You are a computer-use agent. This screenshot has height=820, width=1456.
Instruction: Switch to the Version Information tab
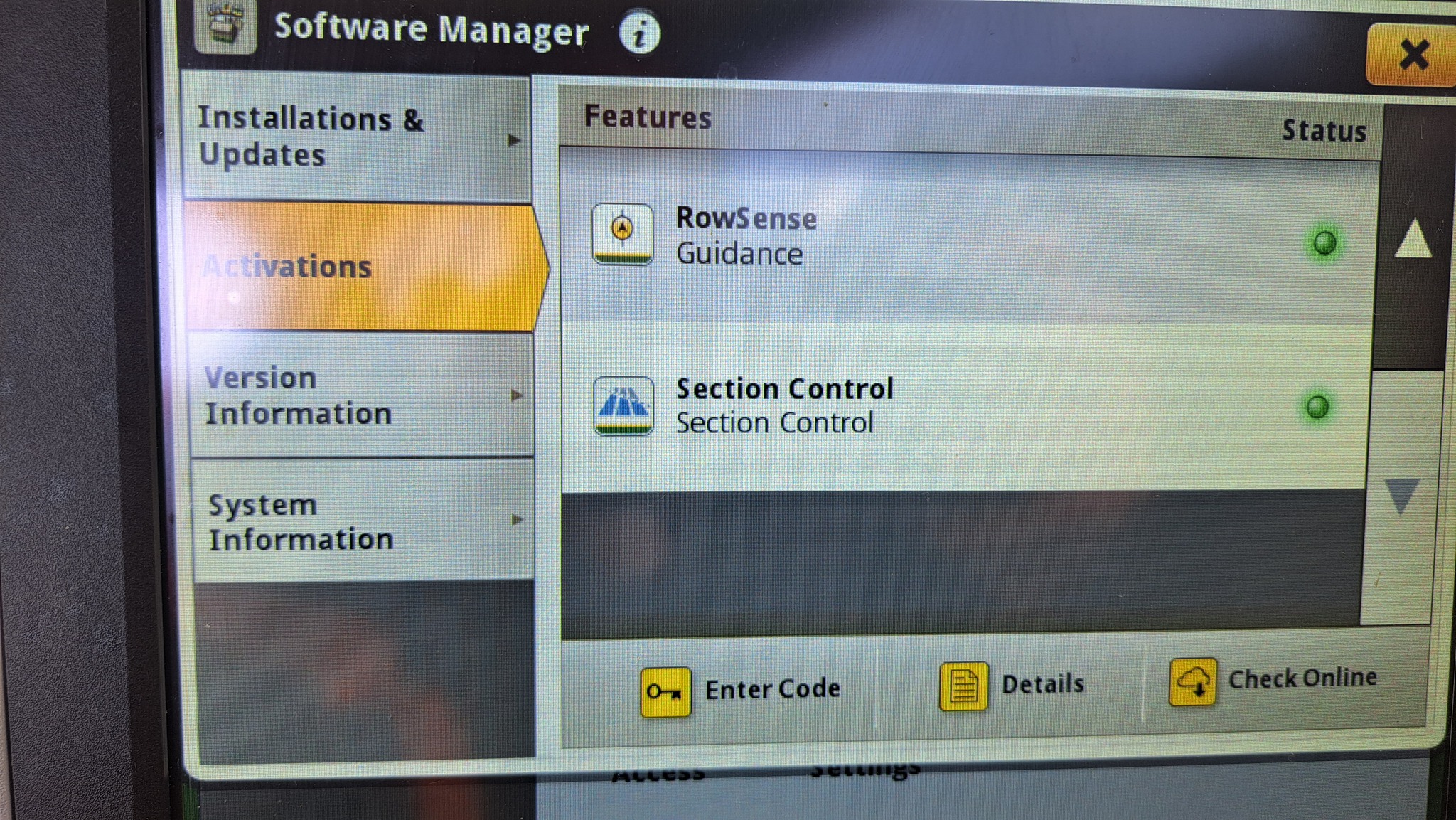pyautogui.click(x=362, y=395)
